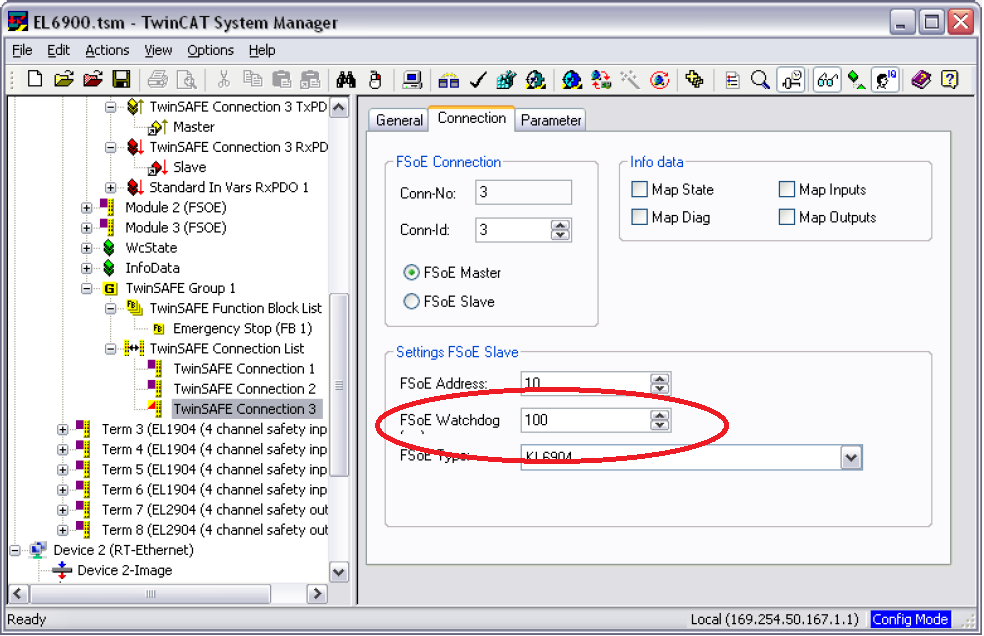Open the Edit menu
This screenshot has height=636, width=984.
[x=58, y=50]
